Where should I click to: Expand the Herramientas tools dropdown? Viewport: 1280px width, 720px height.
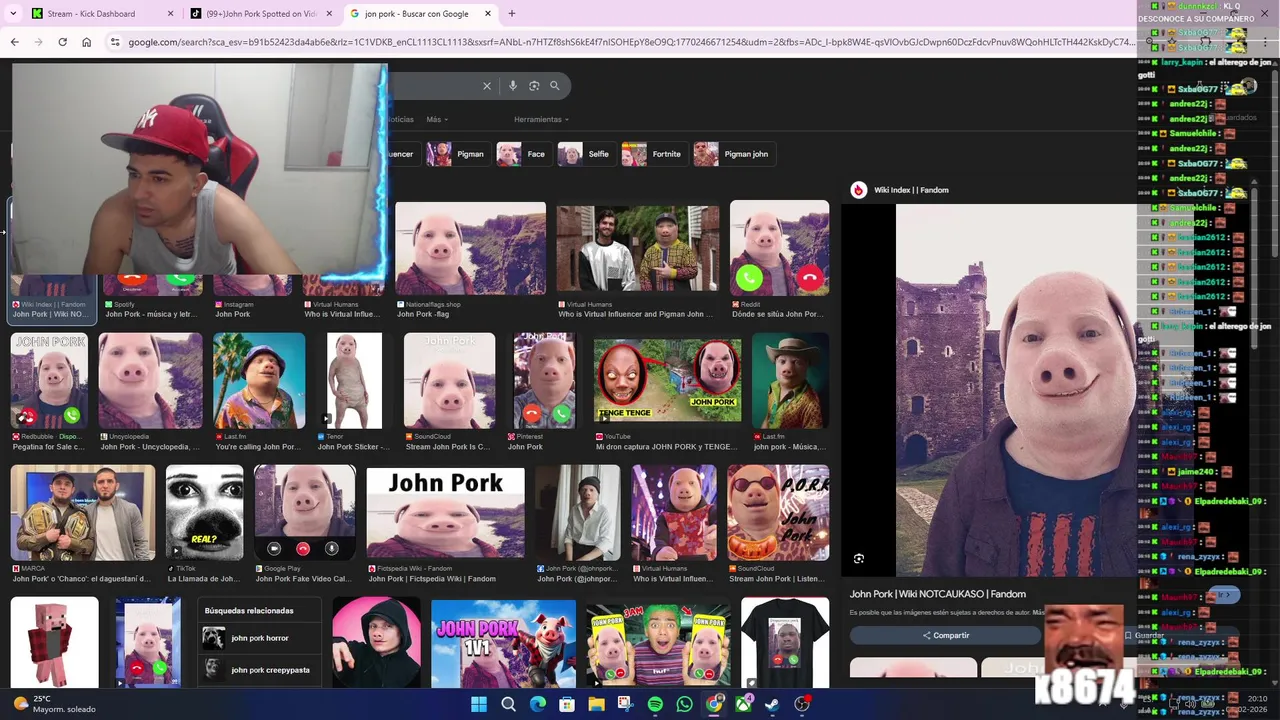coord(541,119)
